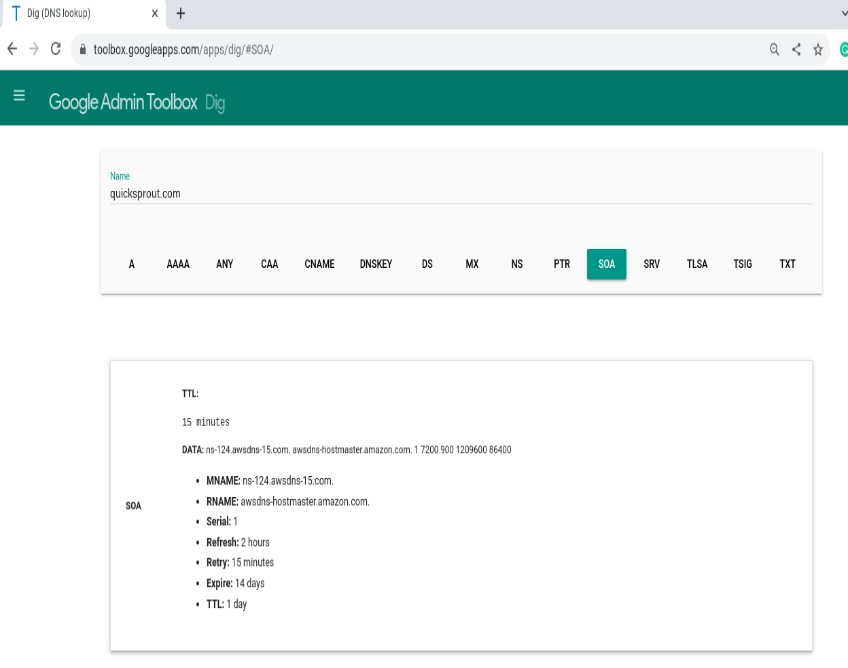Select the MX record type
Image resolution: width=848 pixels, height=668 pixels.
coord(472,264)
